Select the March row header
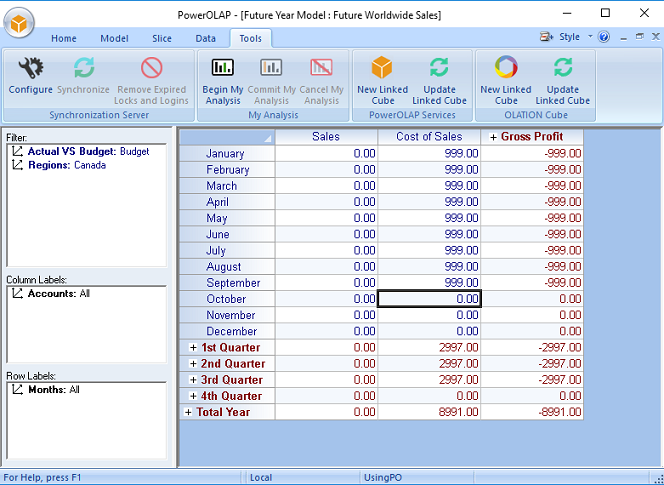This screenshot has width=664, height=485. click(227, 186)
